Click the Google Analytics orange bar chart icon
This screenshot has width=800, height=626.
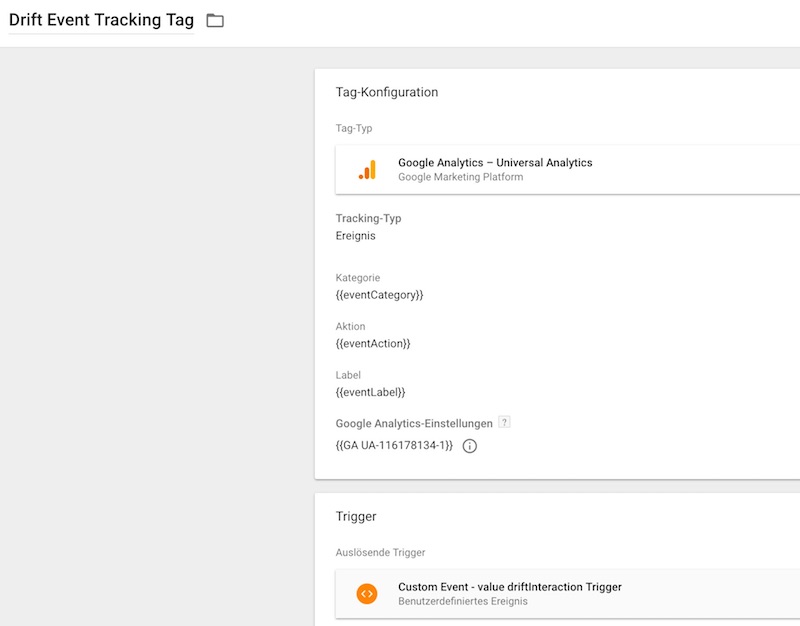367,170
